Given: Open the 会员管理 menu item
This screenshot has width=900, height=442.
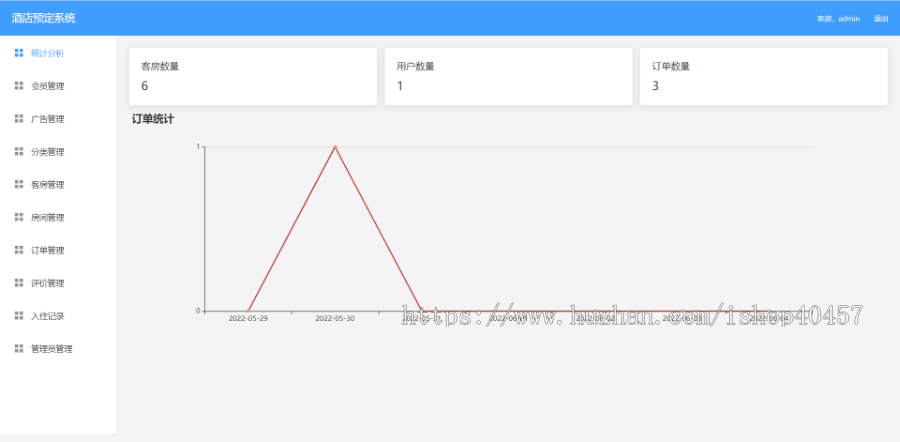Looking at the screenshot, I should (x=58, y=86).
